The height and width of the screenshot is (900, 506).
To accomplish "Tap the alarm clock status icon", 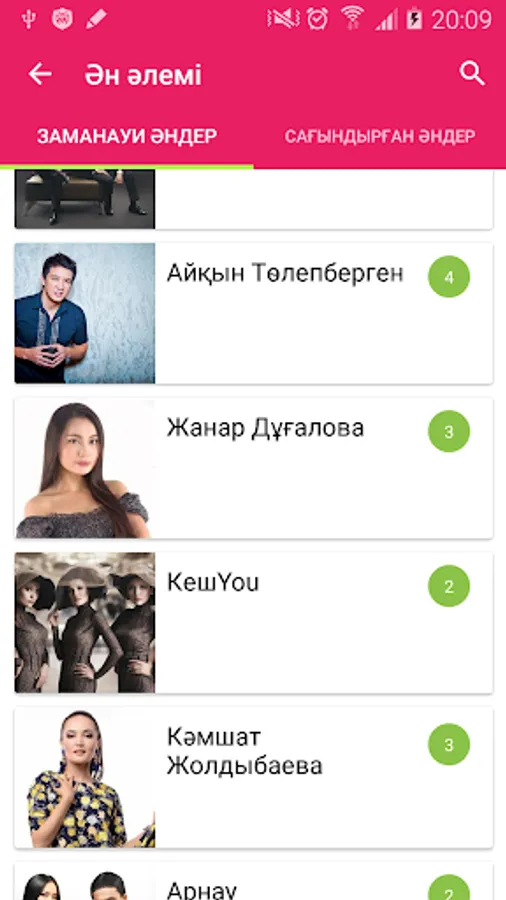I will [x=317, y=19].
